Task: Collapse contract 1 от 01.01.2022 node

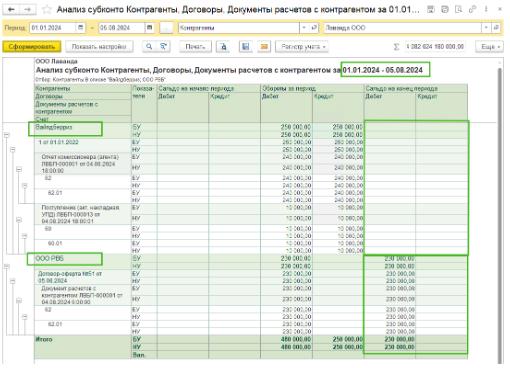Action: (13, 150)
